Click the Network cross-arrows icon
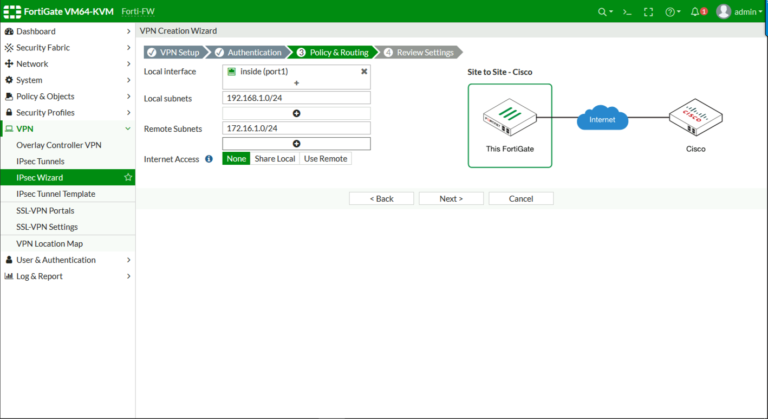The image size is (768, 419). click(x=9, y=64)
